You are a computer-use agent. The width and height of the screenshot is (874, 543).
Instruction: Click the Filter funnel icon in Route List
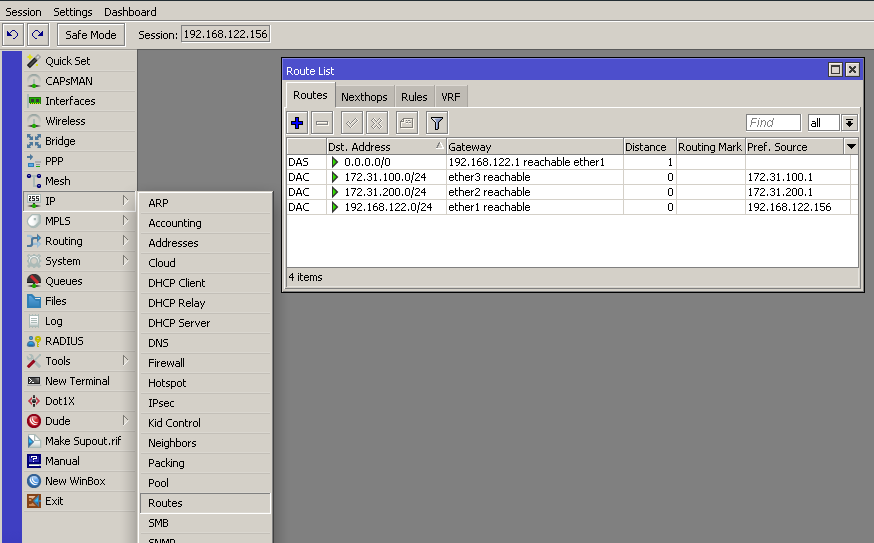click(437, 123)
